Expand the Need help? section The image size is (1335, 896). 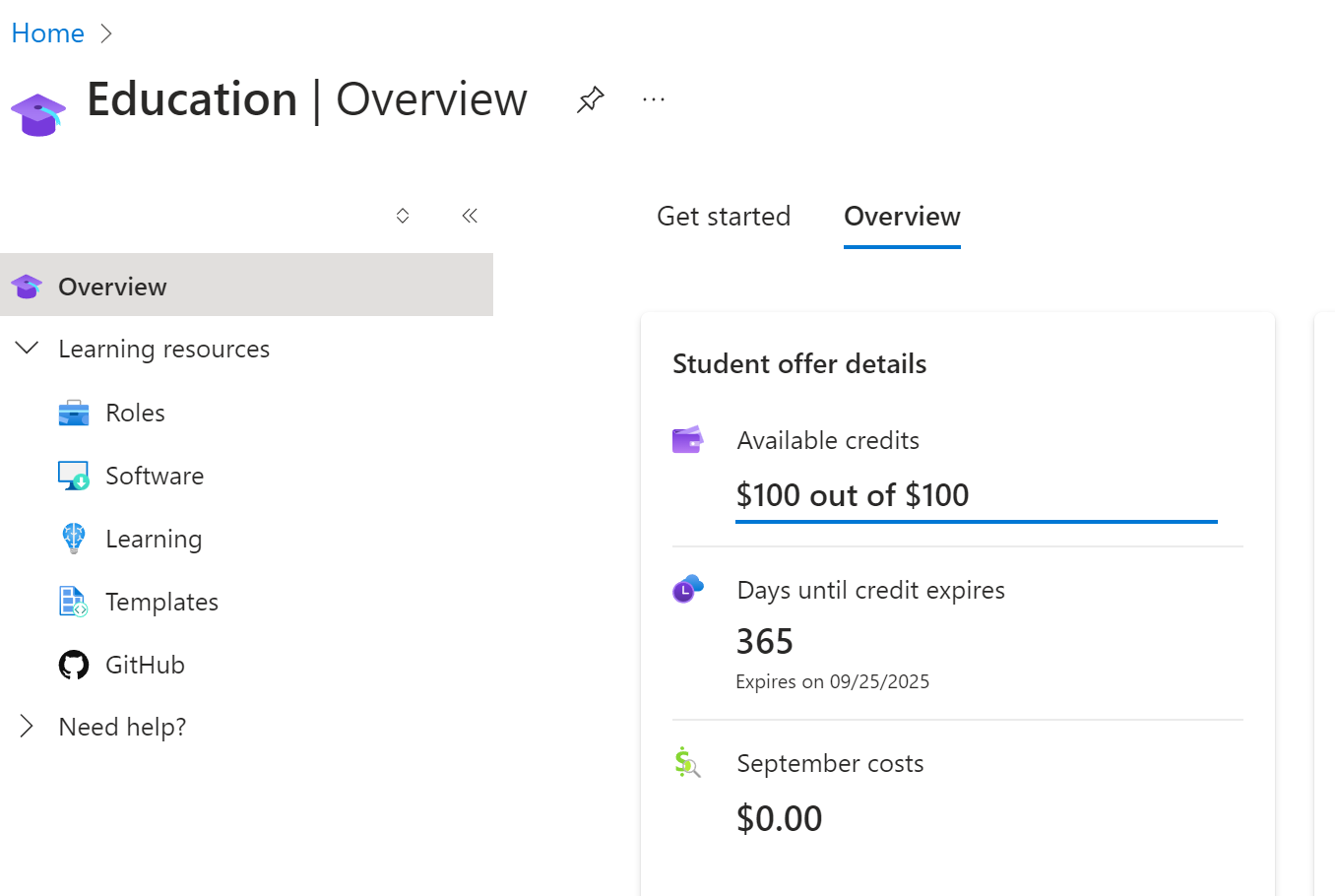point(28,727)
